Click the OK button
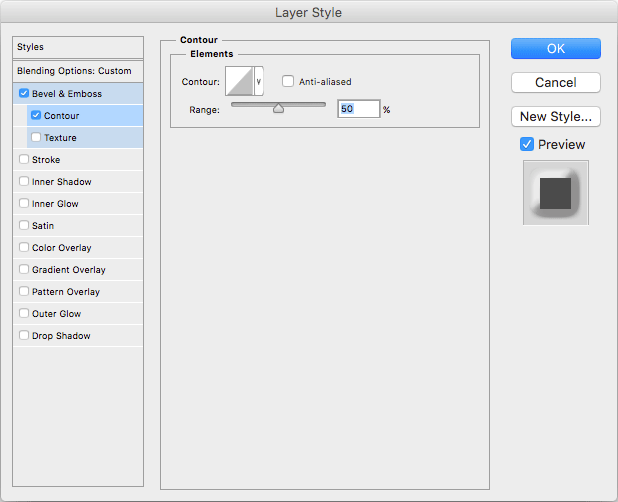 click(556, 48)
